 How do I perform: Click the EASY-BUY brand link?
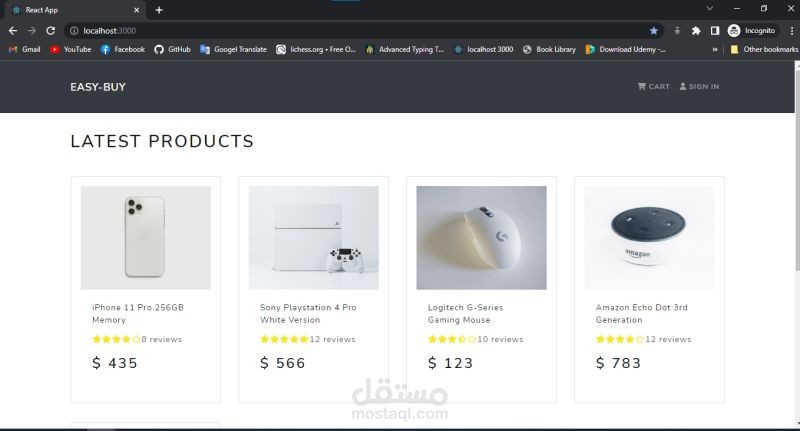click(98, 87)
